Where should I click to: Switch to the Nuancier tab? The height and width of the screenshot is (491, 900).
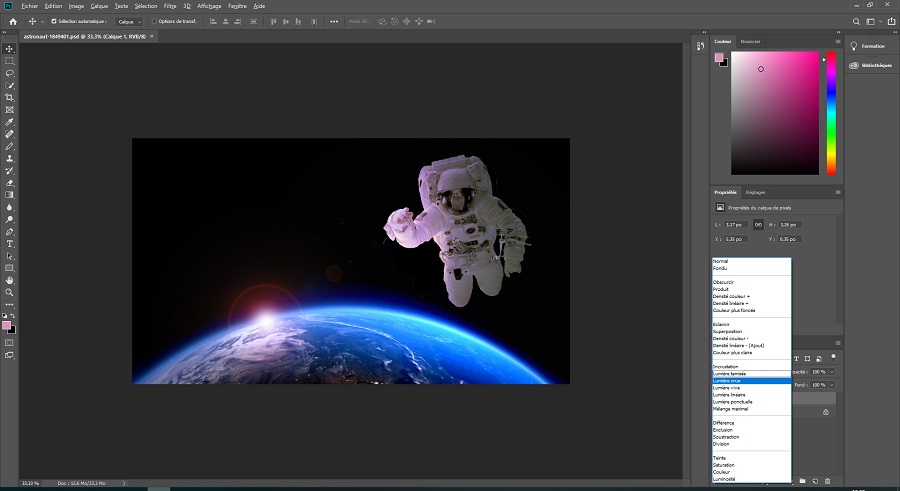(x=750, y=41)
